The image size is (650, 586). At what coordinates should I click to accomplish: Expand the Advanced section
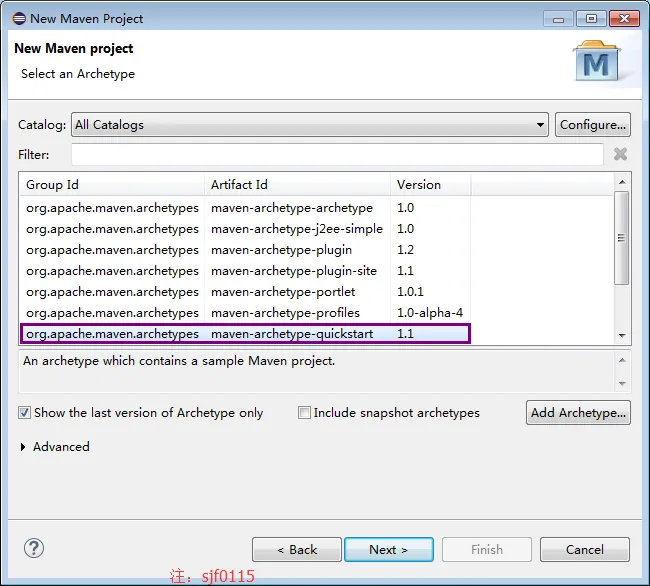[23, 447]
